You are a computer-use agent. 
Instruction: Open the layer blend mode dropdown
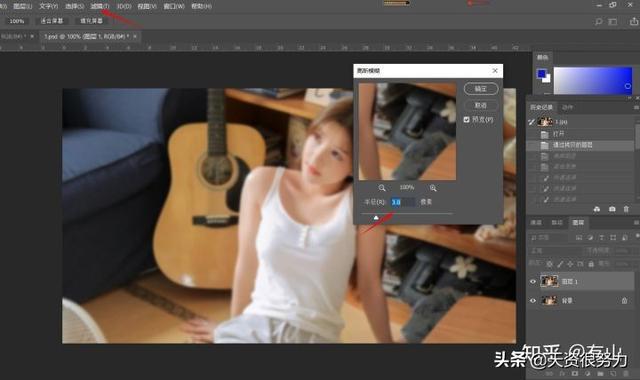click(554, 251)
